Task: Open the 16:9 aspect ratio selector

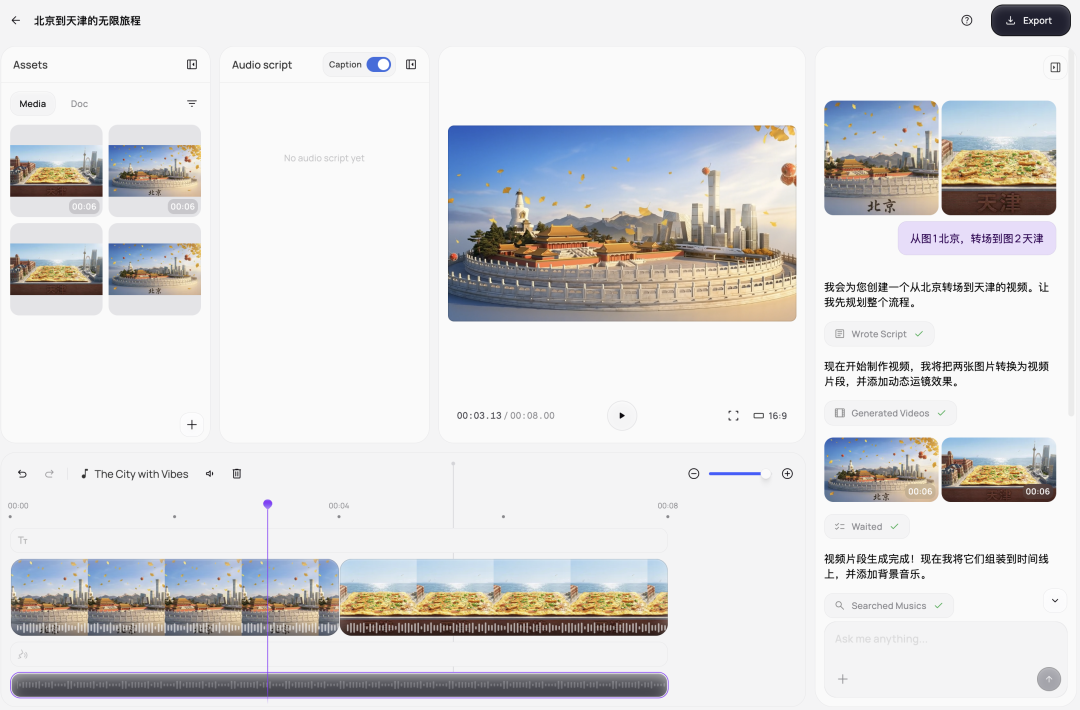Action: coord(770,416)
